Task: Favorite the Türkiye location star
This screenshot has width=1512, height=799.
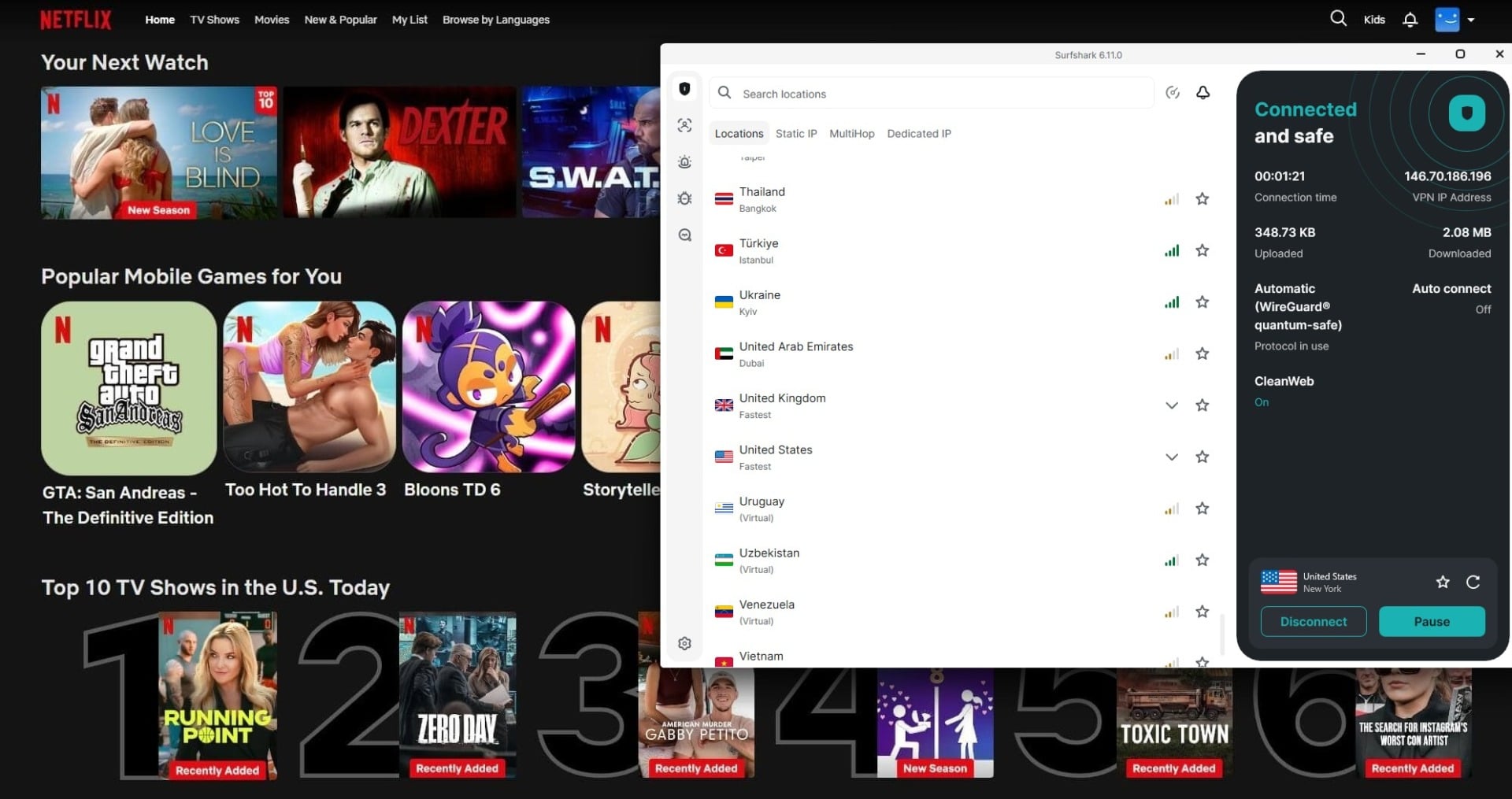Action: [x=1202, y=250]
